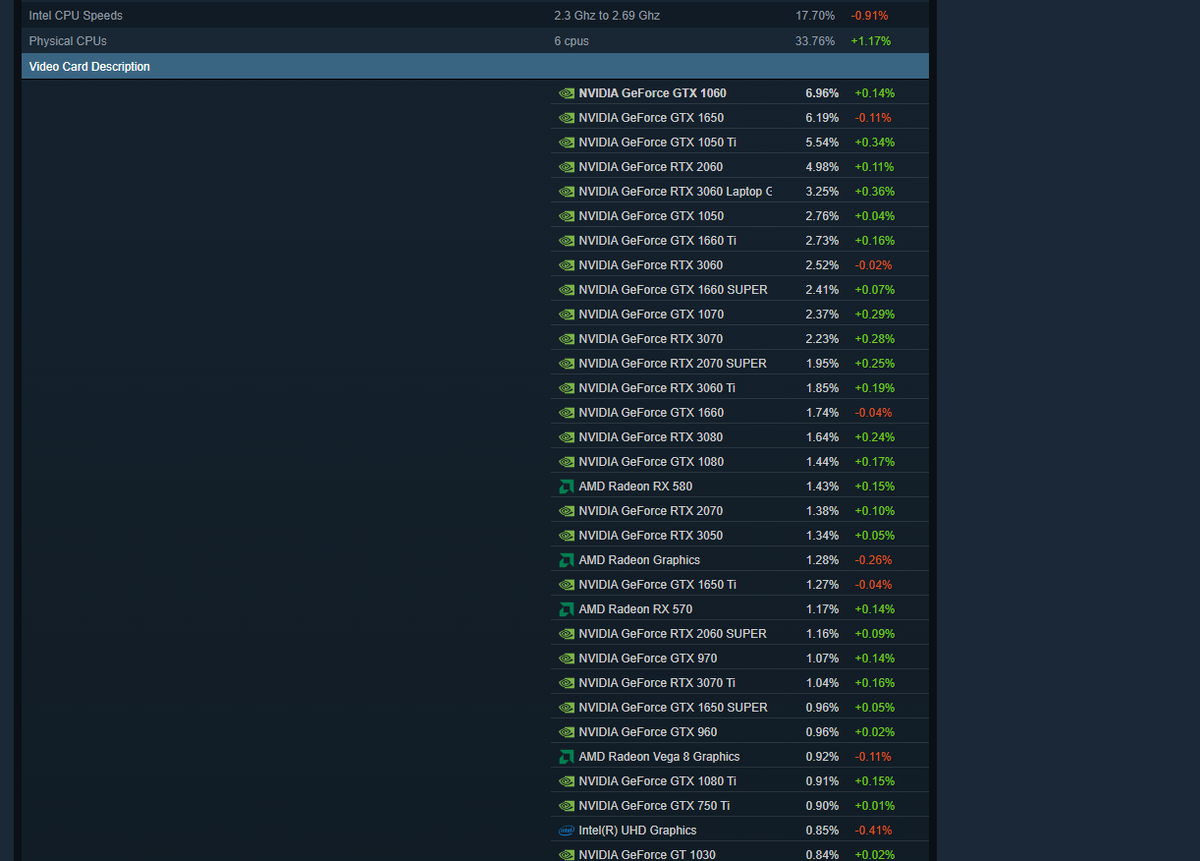Select the NVIDIA GeForce RTX 3050 name

[650, 536]
